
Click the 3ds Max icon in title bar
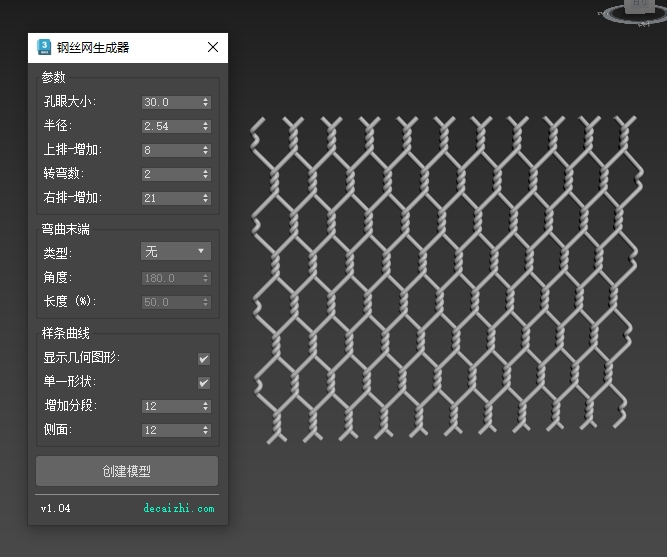(44, 47)
